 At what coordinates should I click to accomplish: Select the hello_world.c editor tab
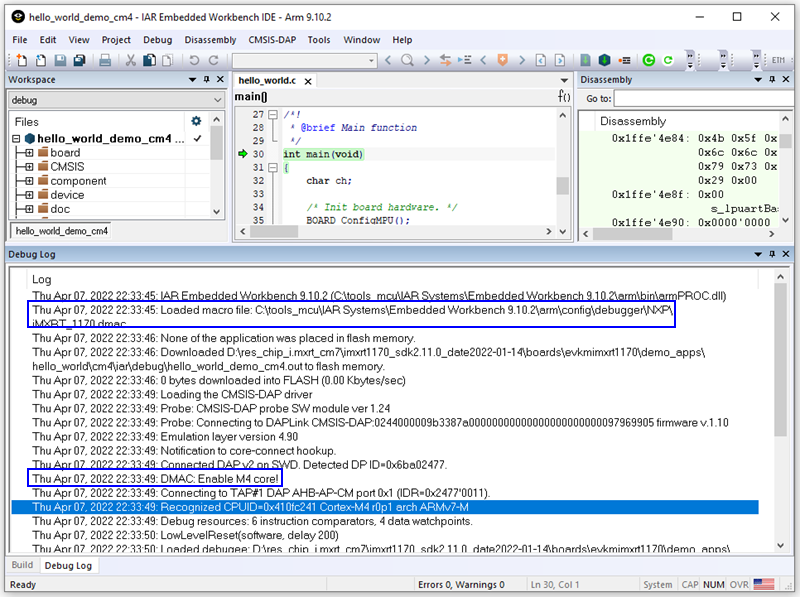coord(267,81)
